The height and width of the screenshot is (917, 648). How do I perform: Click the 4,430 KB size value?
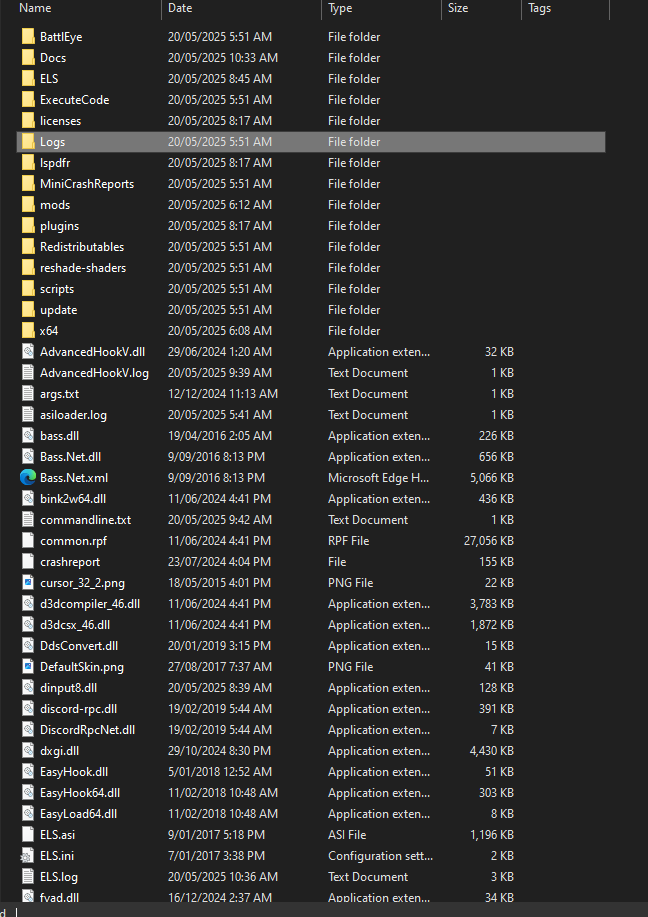tap(492, 751)
